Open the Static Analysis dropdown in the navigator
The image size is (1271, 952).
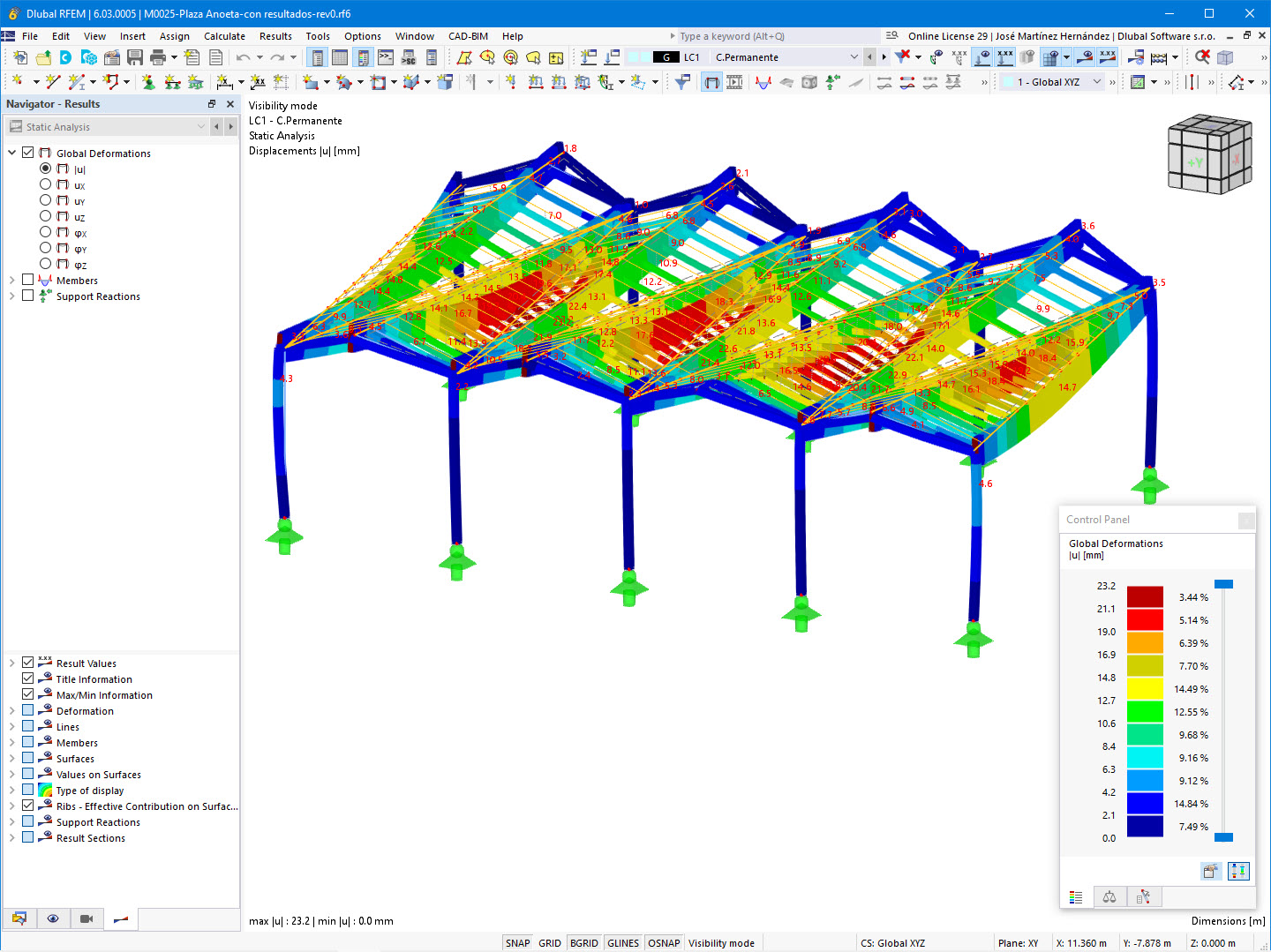(x=201, y=126)
